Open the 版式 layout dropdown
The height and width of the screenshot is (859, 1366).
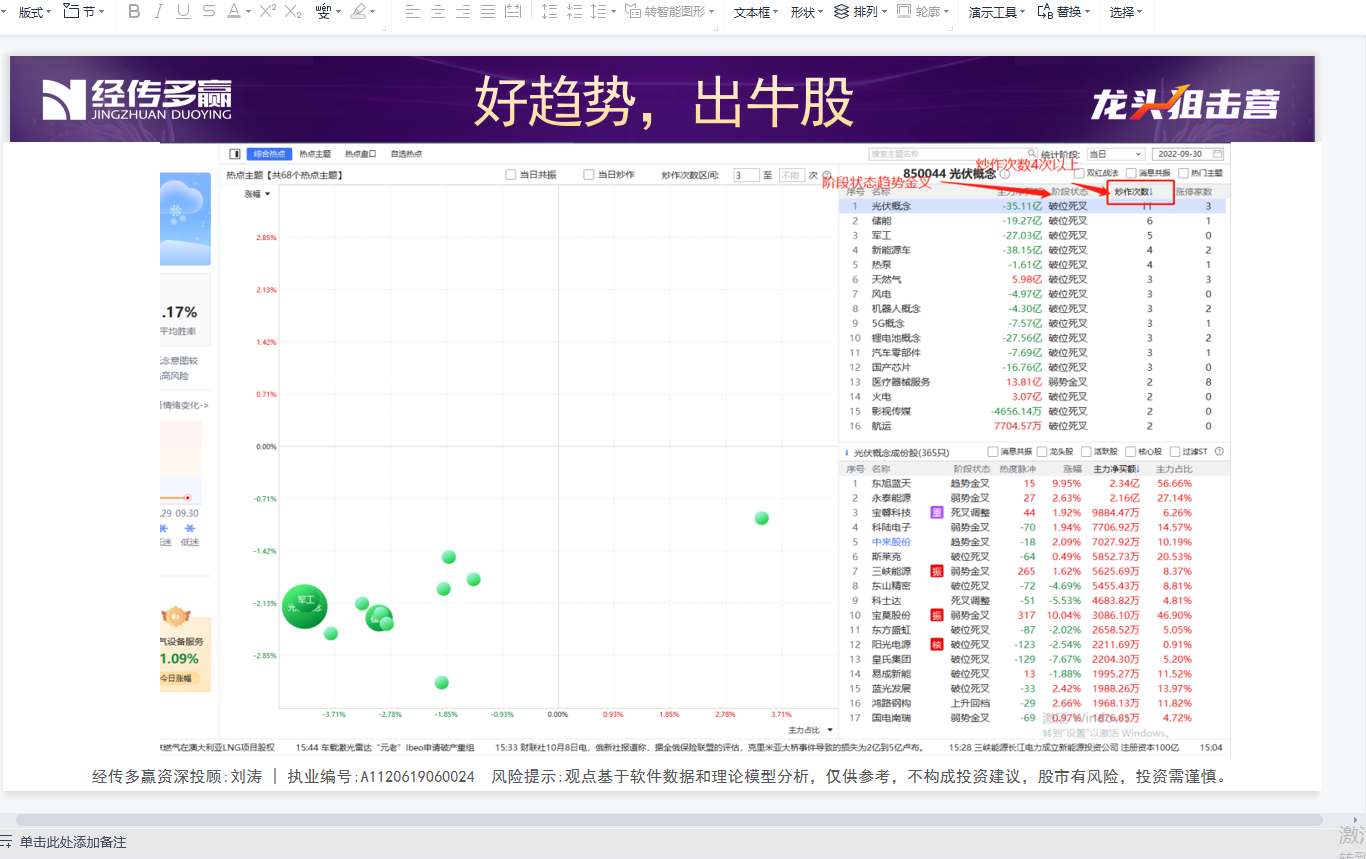click(35, 12)
